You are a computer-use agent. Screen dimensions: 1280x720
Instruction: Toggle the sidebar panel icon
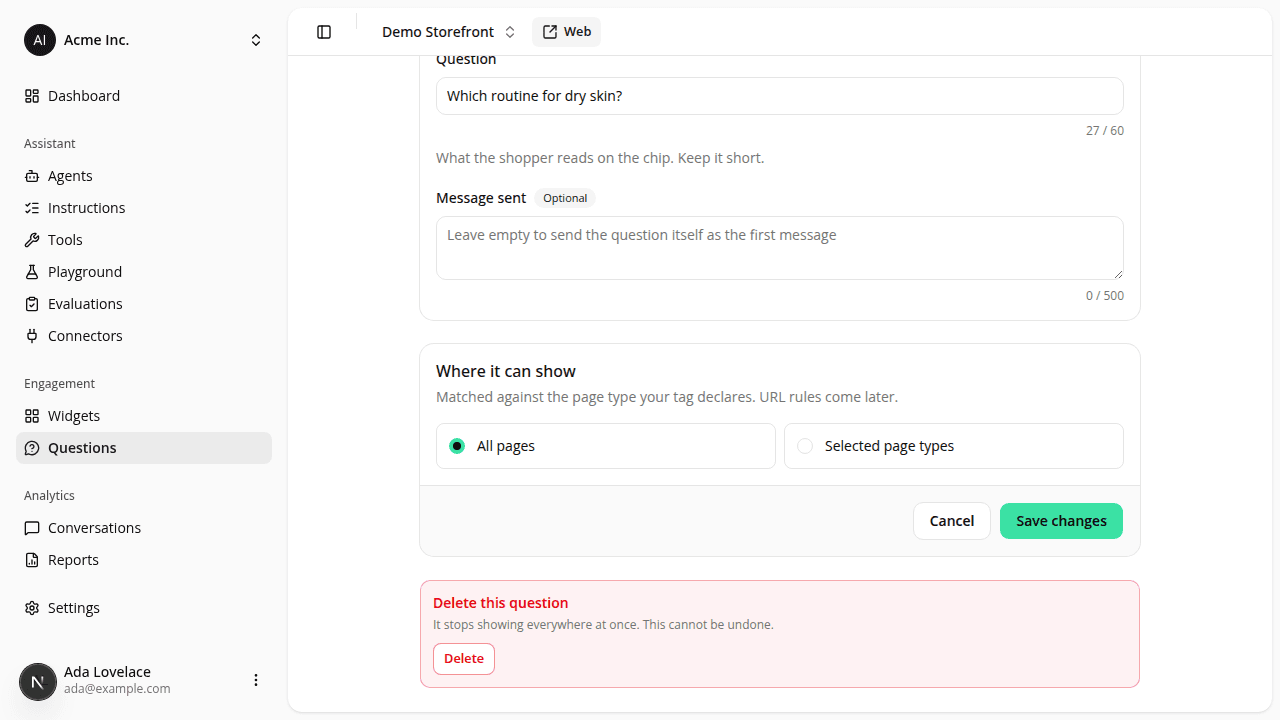[324, 32]
